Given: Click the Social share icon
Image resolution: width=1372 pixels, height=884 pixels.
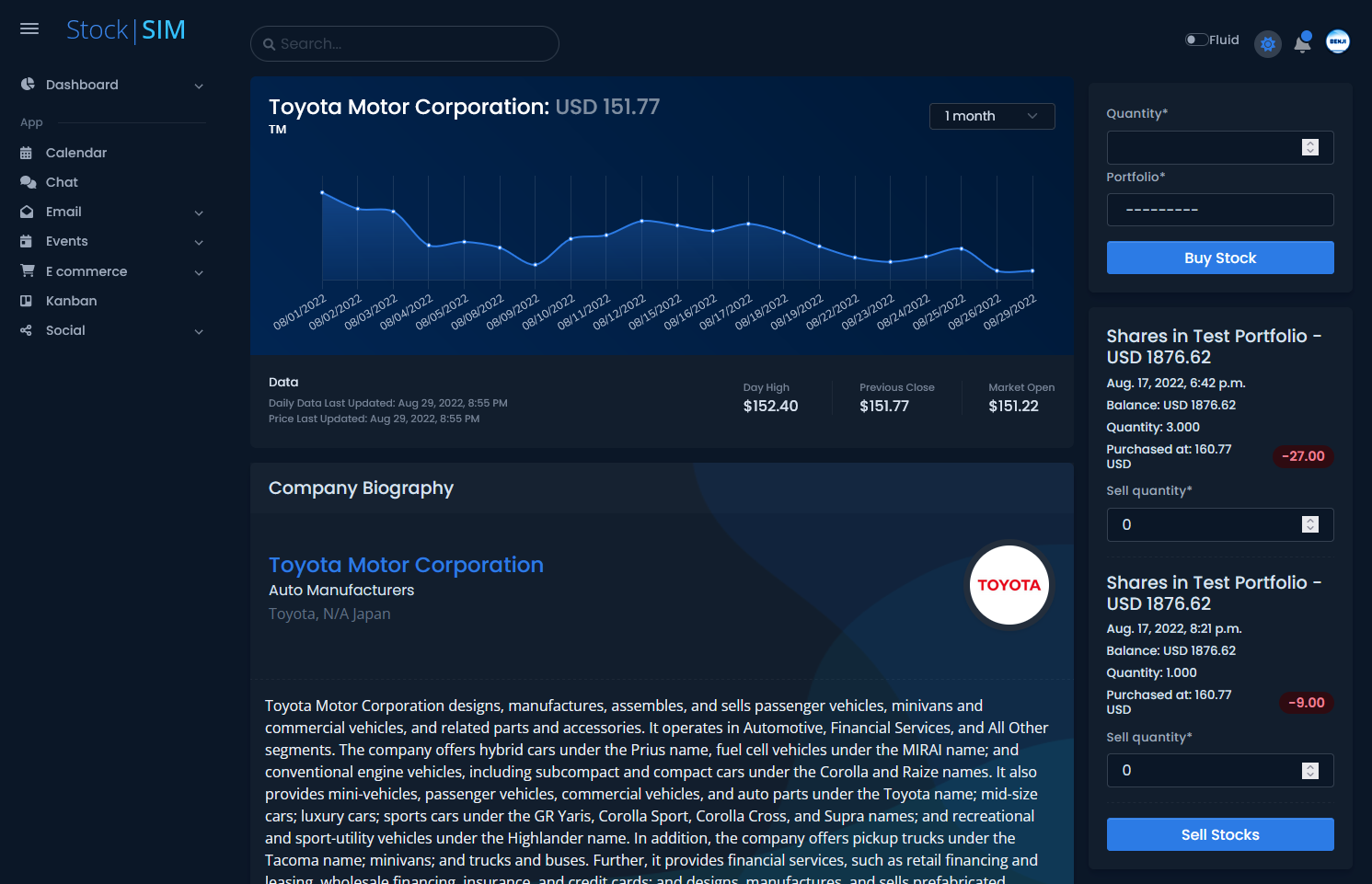Looking at the screenshot, I should (x=26, y=330).
